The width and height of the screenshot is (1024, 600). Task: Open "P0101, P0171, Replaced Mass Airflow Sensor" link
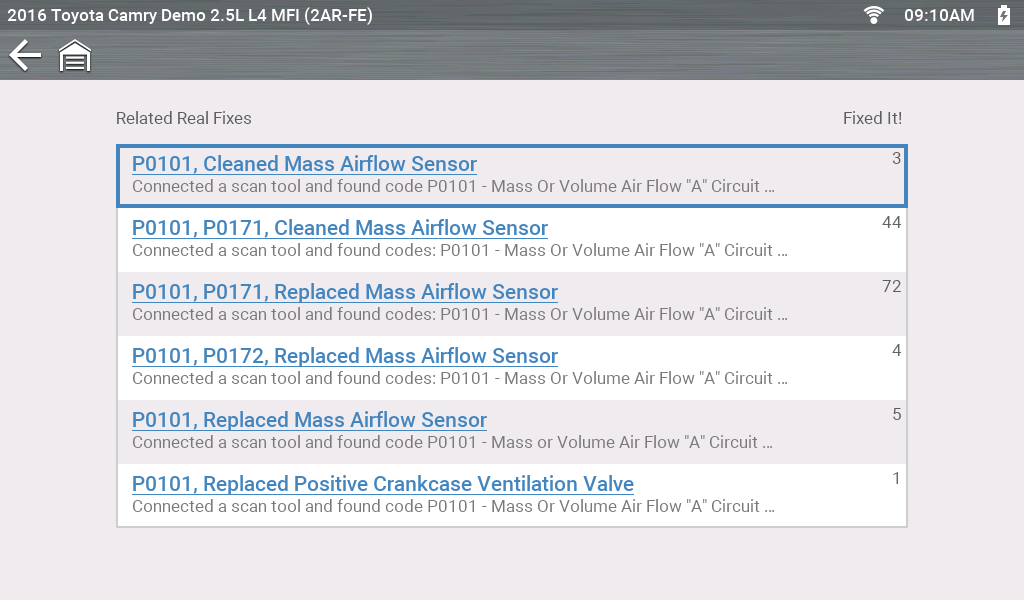coord(345,292)
